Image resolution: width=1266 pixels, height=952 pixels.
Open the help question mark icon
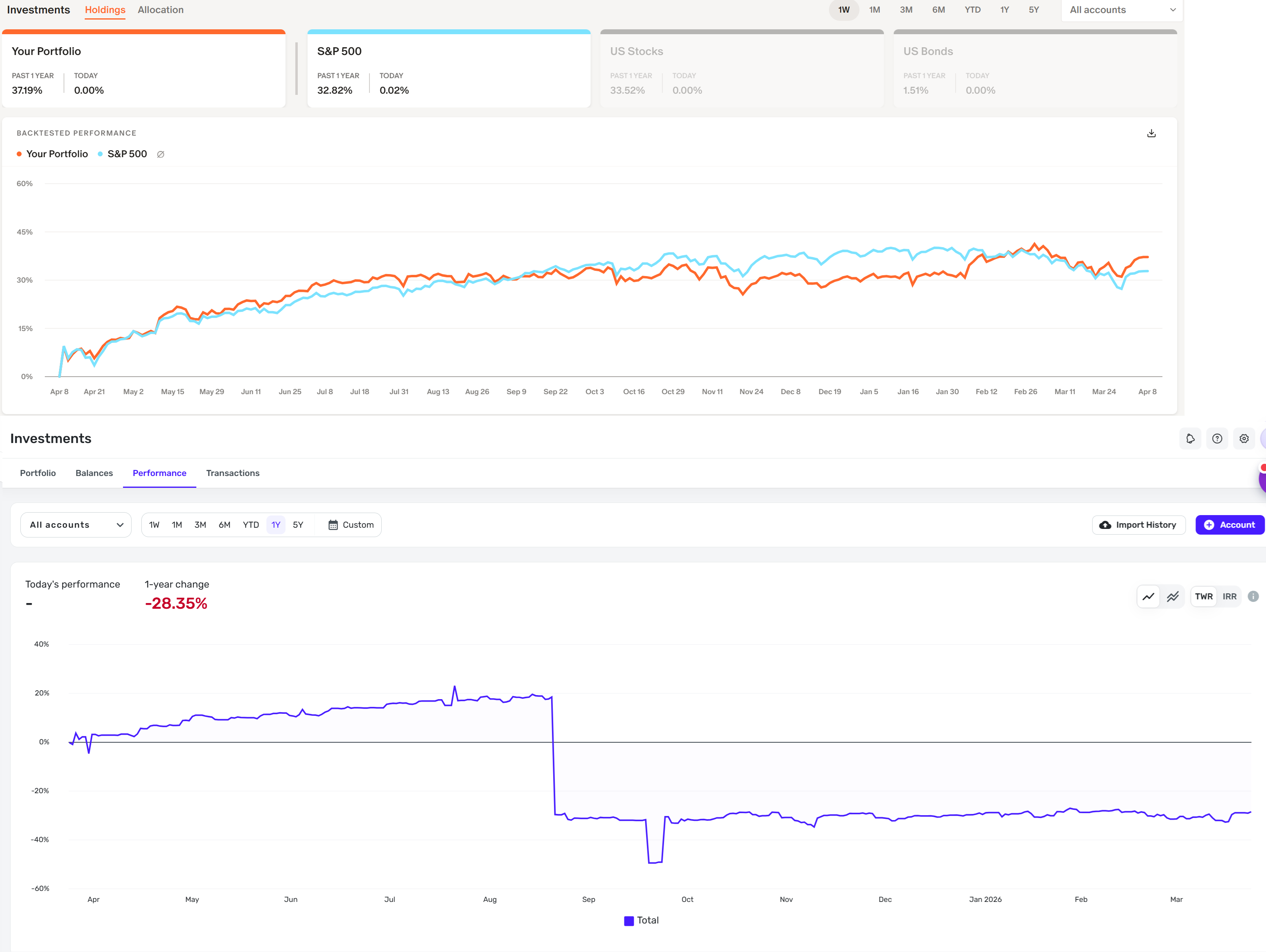pyautogui.click(x=1217, y=439)
